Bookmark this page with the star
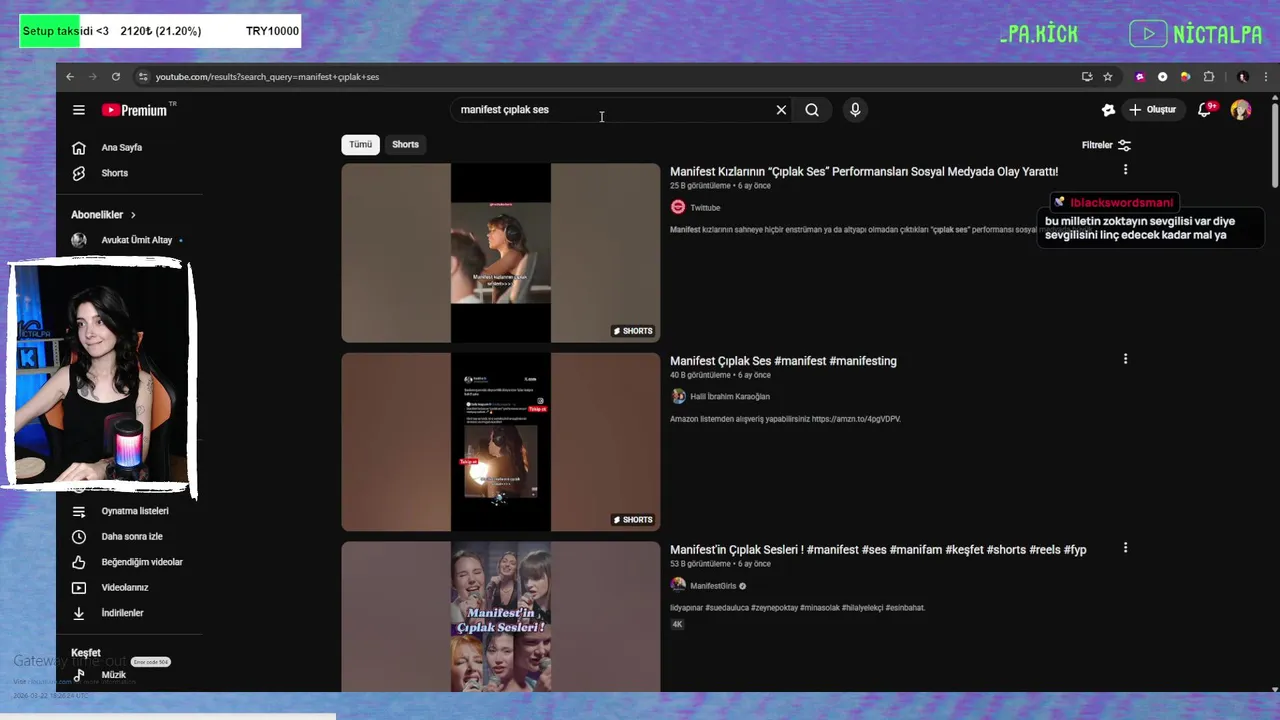Image resolution: width=1280 pixels, height=720 pixels. (1108, 77)
